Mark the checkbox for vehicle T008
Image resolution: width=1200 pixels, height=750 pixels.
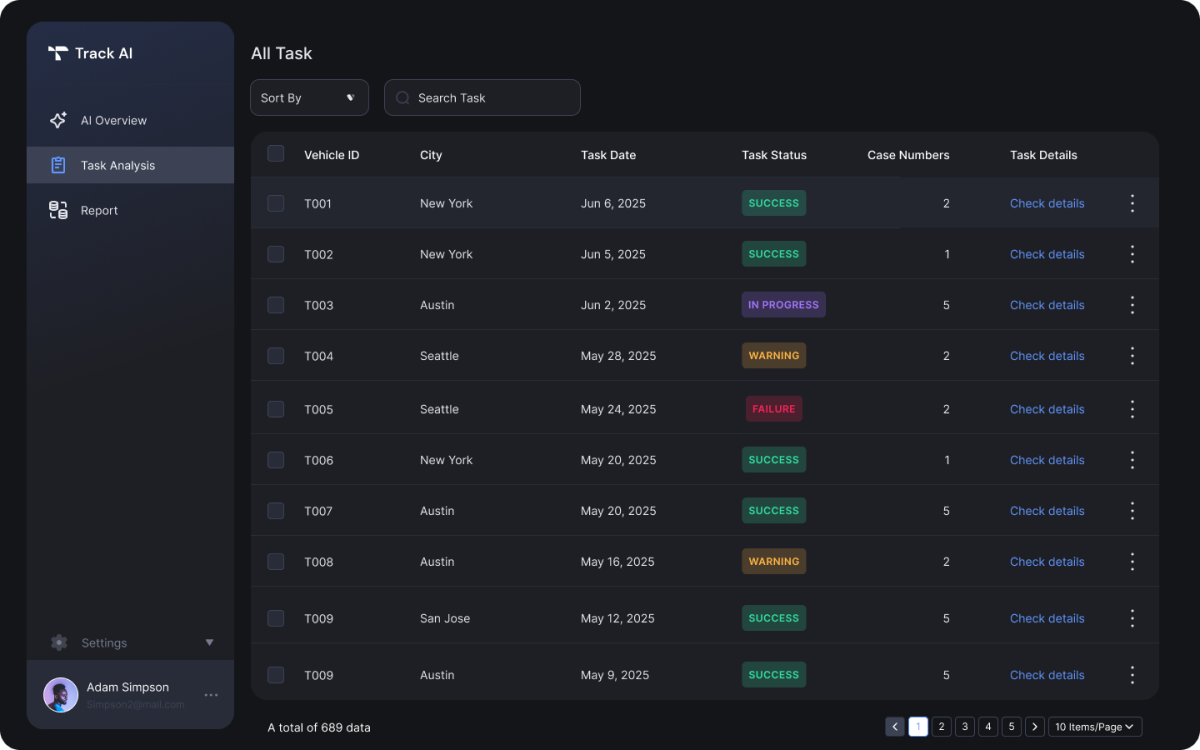(276, 562)
